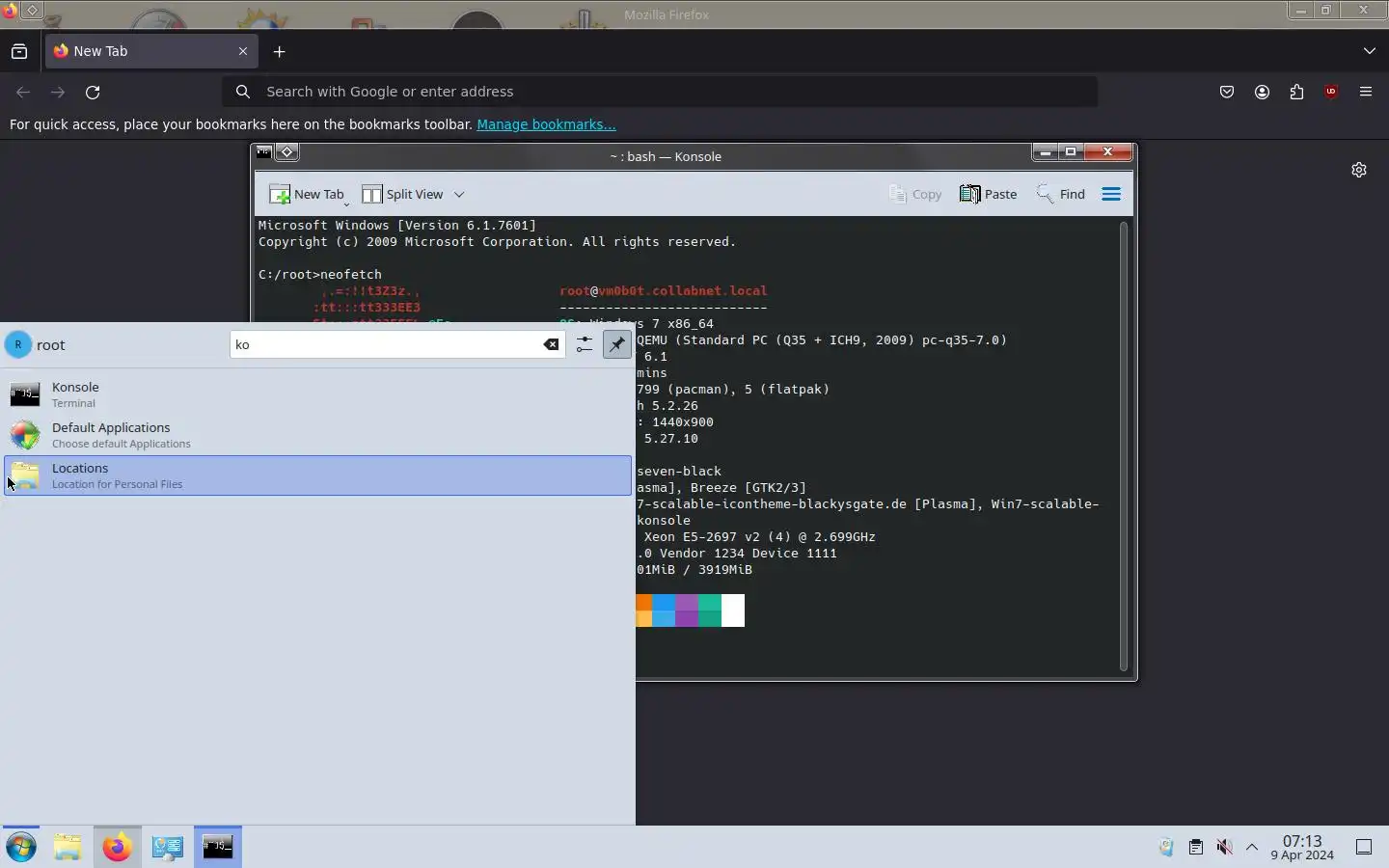This screenshot has width=1389, height=868.
Task: Clear the launcher search field text
Action: [551, 344]
